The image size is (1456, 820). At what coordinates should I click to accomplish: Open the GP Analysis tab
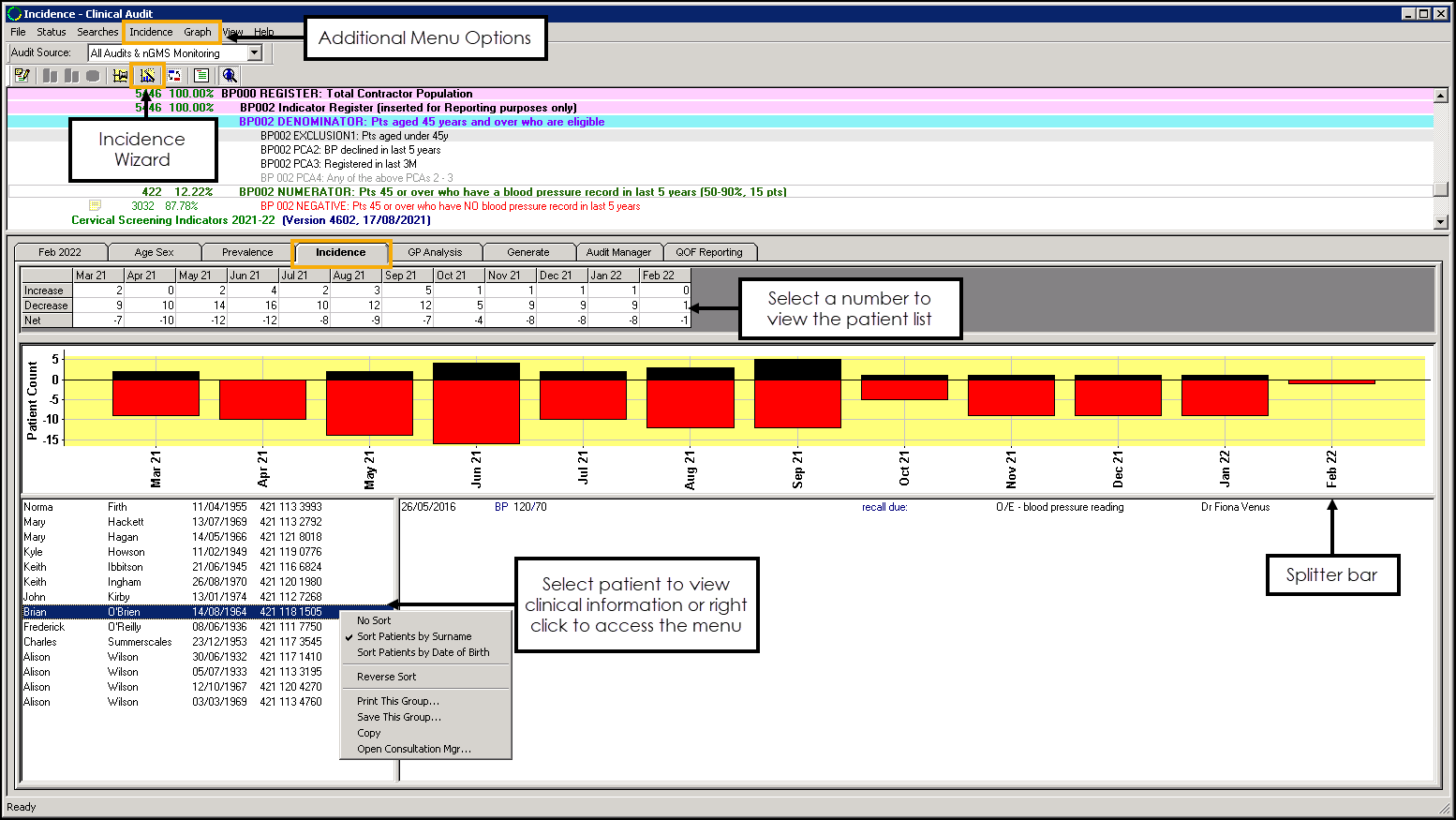click(x=435, y=252)
